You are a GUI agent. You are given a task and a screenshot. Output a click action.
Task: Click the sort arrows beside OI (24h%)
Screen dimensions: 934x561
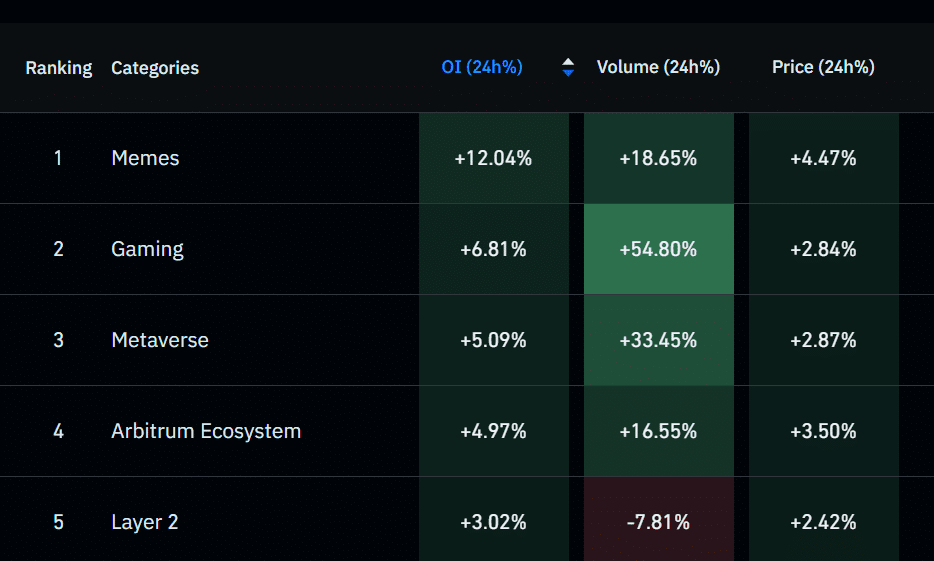pyautogui.click(x=568, y=68)
